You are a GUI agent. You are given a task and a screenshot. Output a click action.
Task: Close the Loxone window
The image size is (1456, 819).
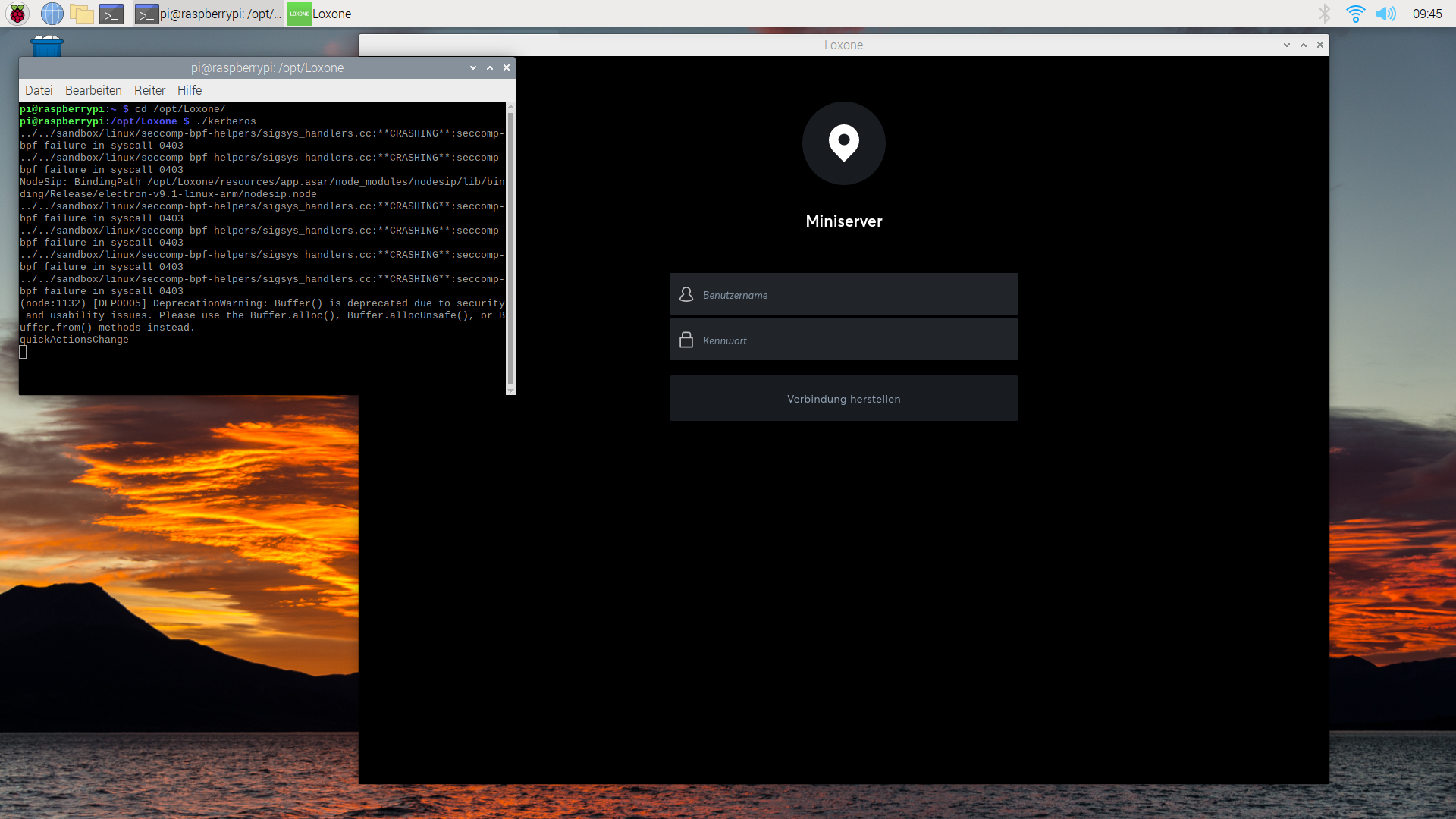(1320, 45)
